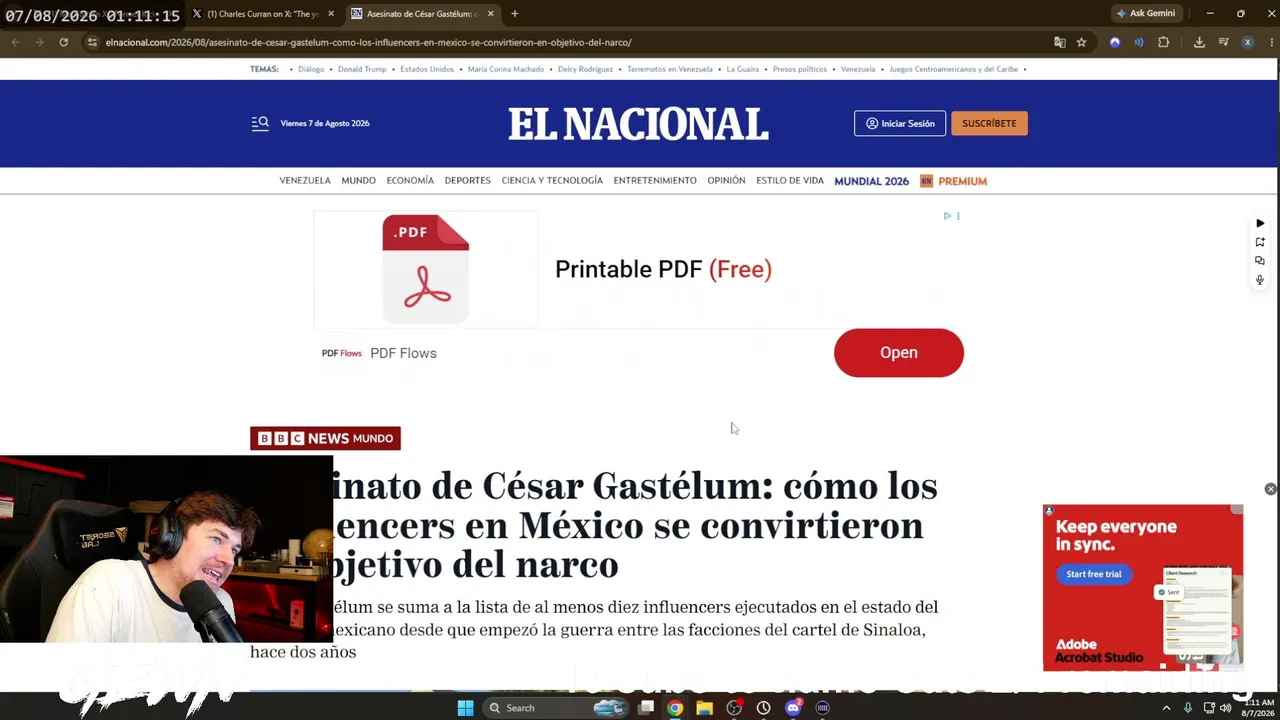Click the taskbar Search box
The image size is (1280, 720).
(556, 708)
